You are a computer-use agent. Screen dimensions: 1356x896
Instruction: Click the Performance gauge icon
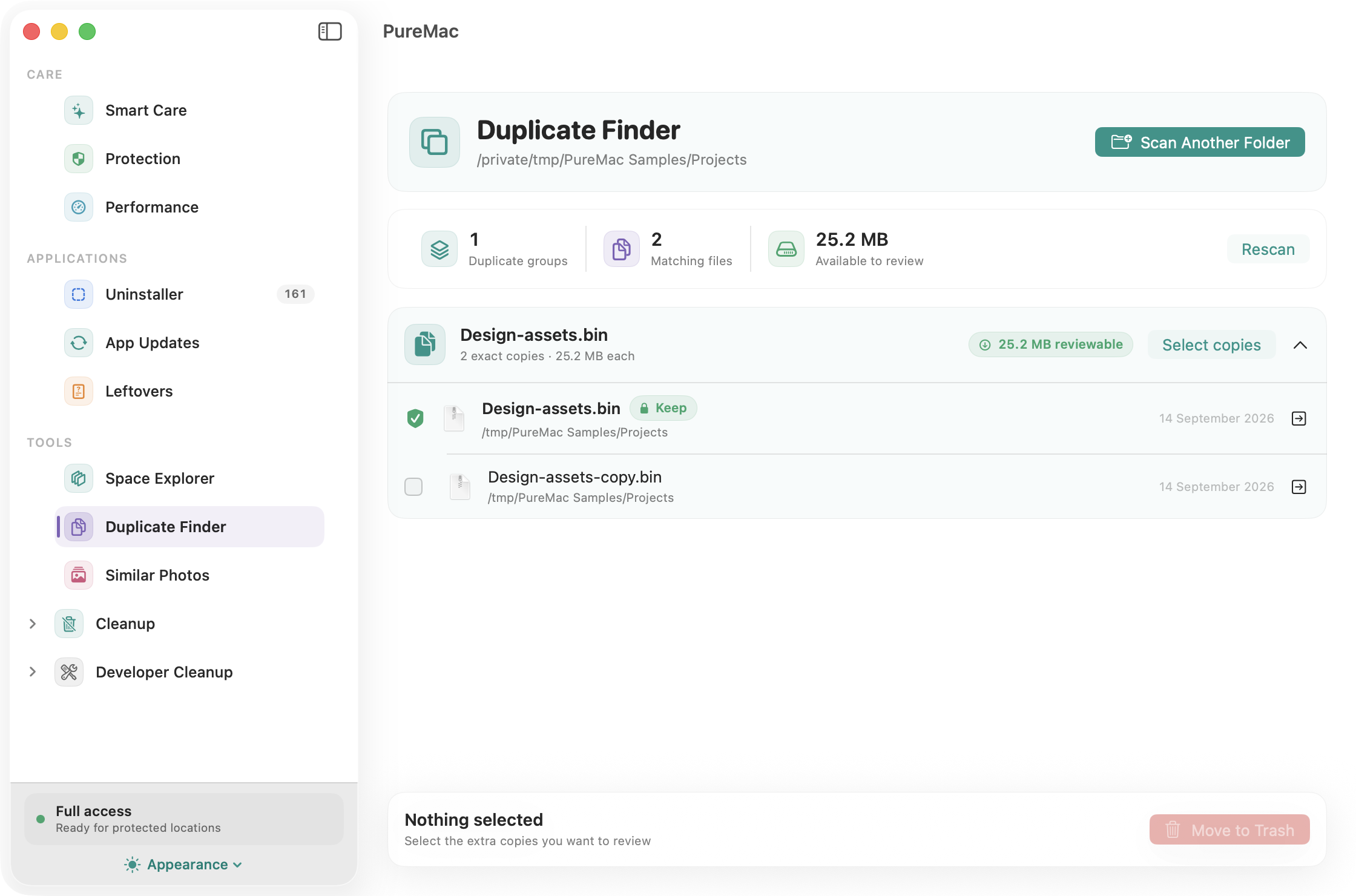tap(79, 207)
